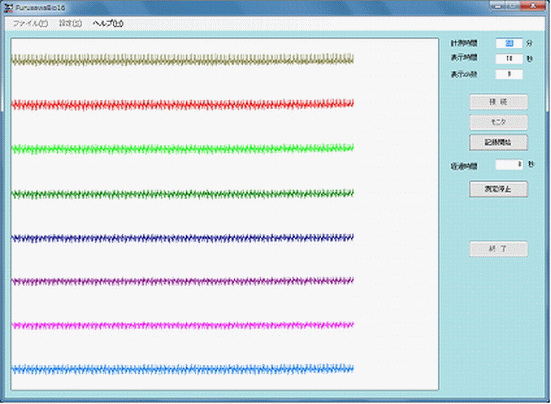The width and height of the screenshot is (551, 404).
Task: Click the 接続 (Connect) button
Action: coord(498,102)
